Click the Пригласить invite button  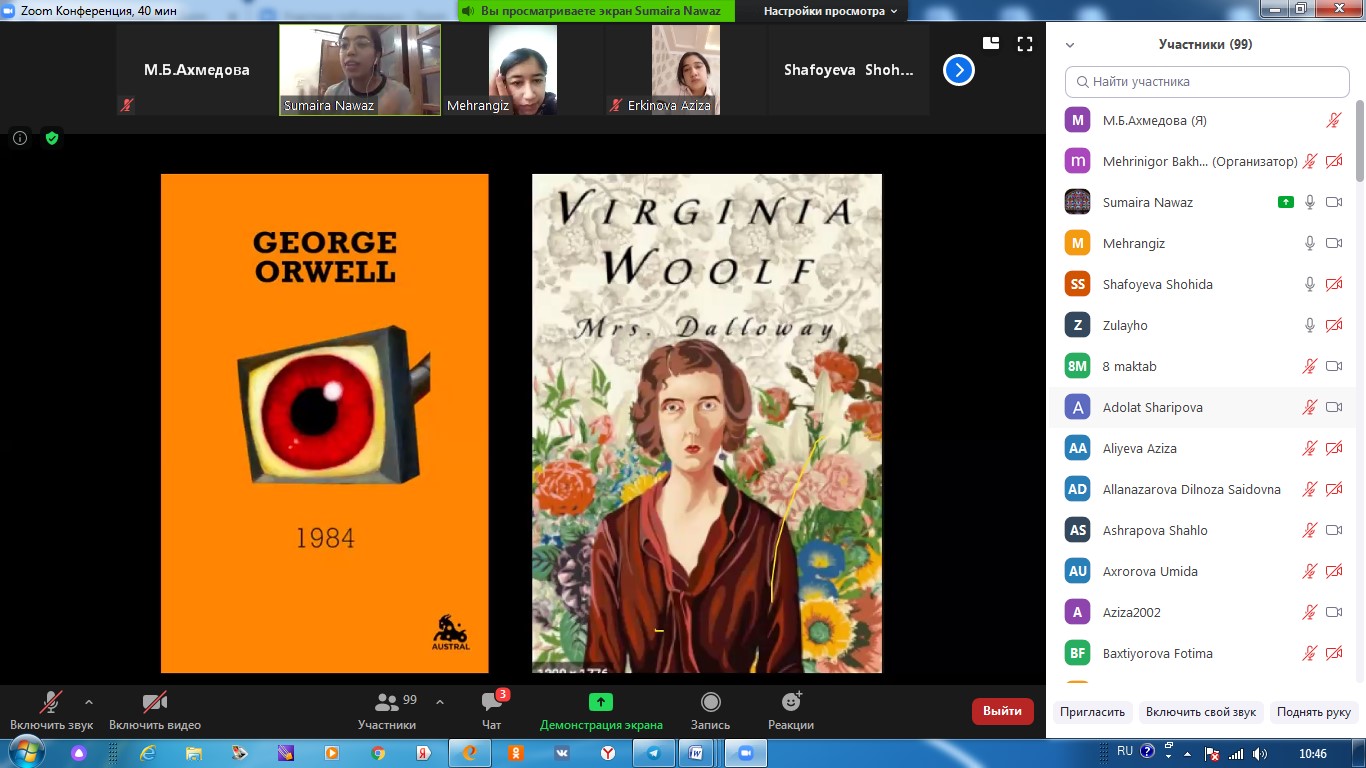[x=1093, y=712]
